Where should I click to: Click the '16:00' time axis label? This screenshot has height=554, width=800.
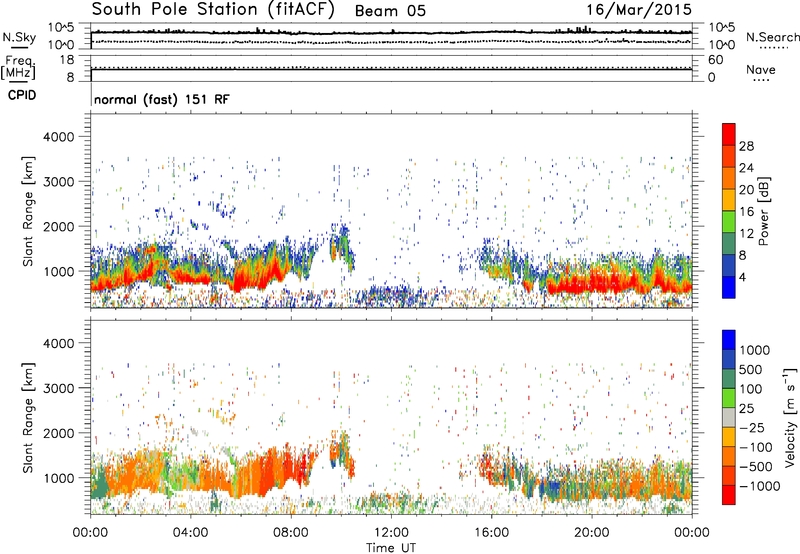tap(491, 533)
